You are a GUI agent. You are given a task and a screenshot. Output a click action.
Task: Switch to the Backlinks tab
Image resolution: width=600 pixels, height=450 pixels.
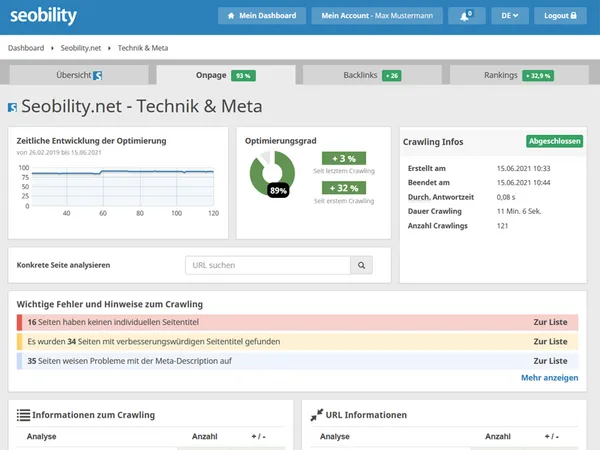(x=371, y=75)
